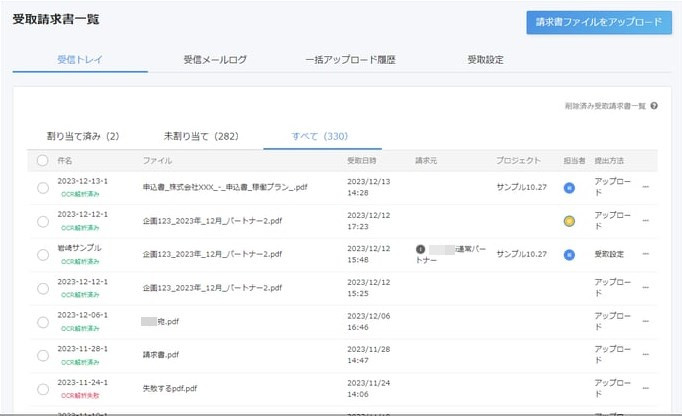Select the checkbox for row 2023-11-28-1
The height and width of the screenshot is (416, 682).
coord(43,356)
